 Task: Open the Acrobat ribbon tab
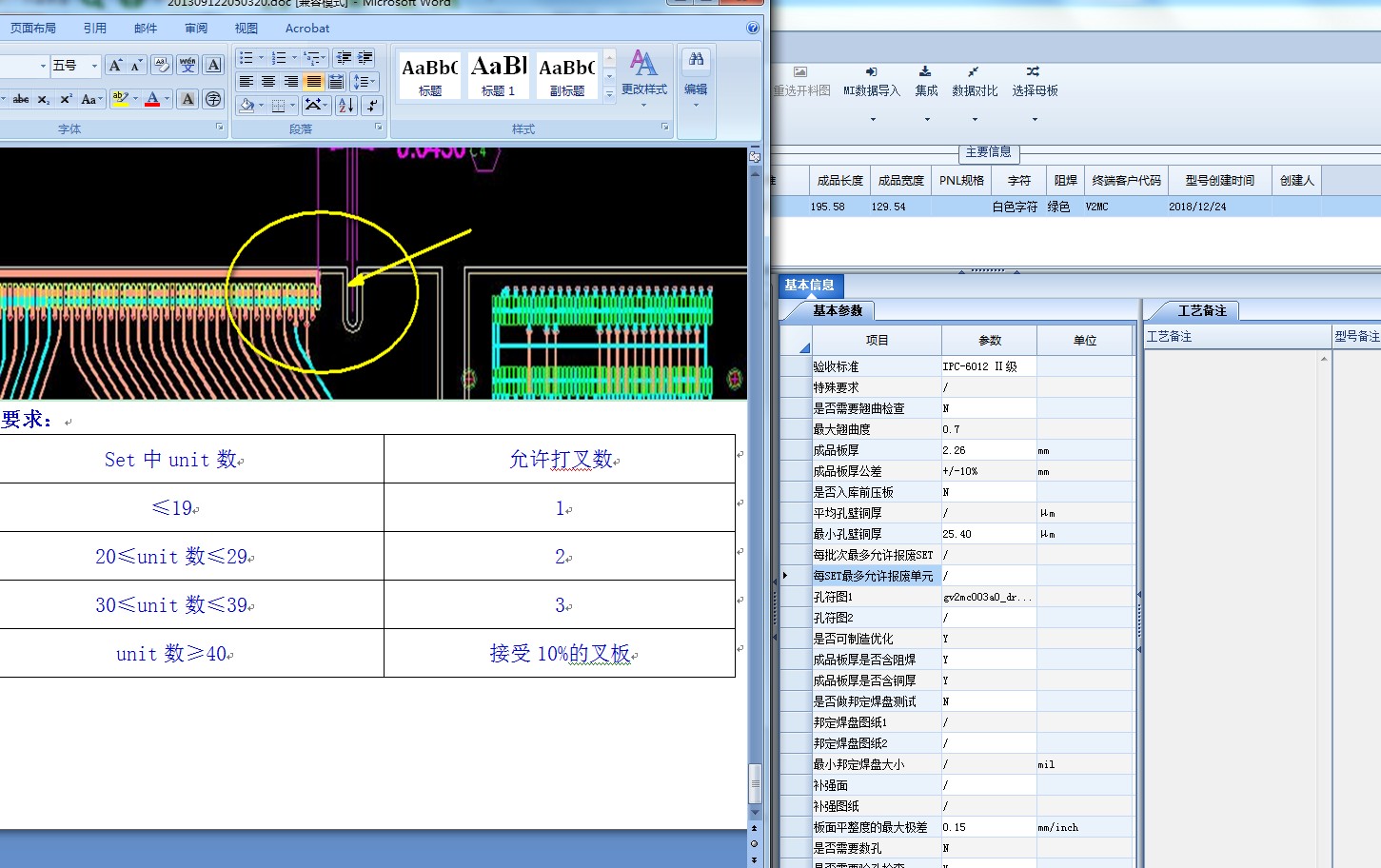tap(307, 29)
